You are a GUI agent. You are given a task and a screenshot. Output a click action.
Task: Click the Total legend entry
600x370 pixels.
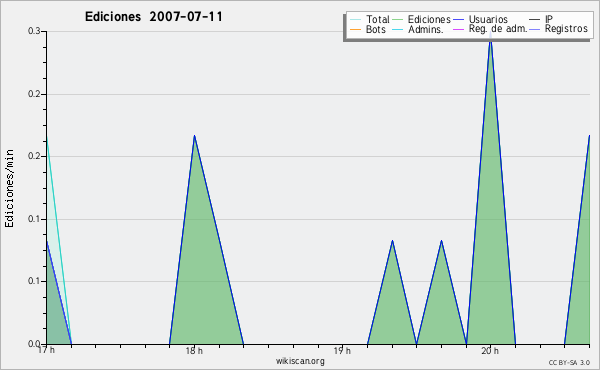click(x=370, y=19)
